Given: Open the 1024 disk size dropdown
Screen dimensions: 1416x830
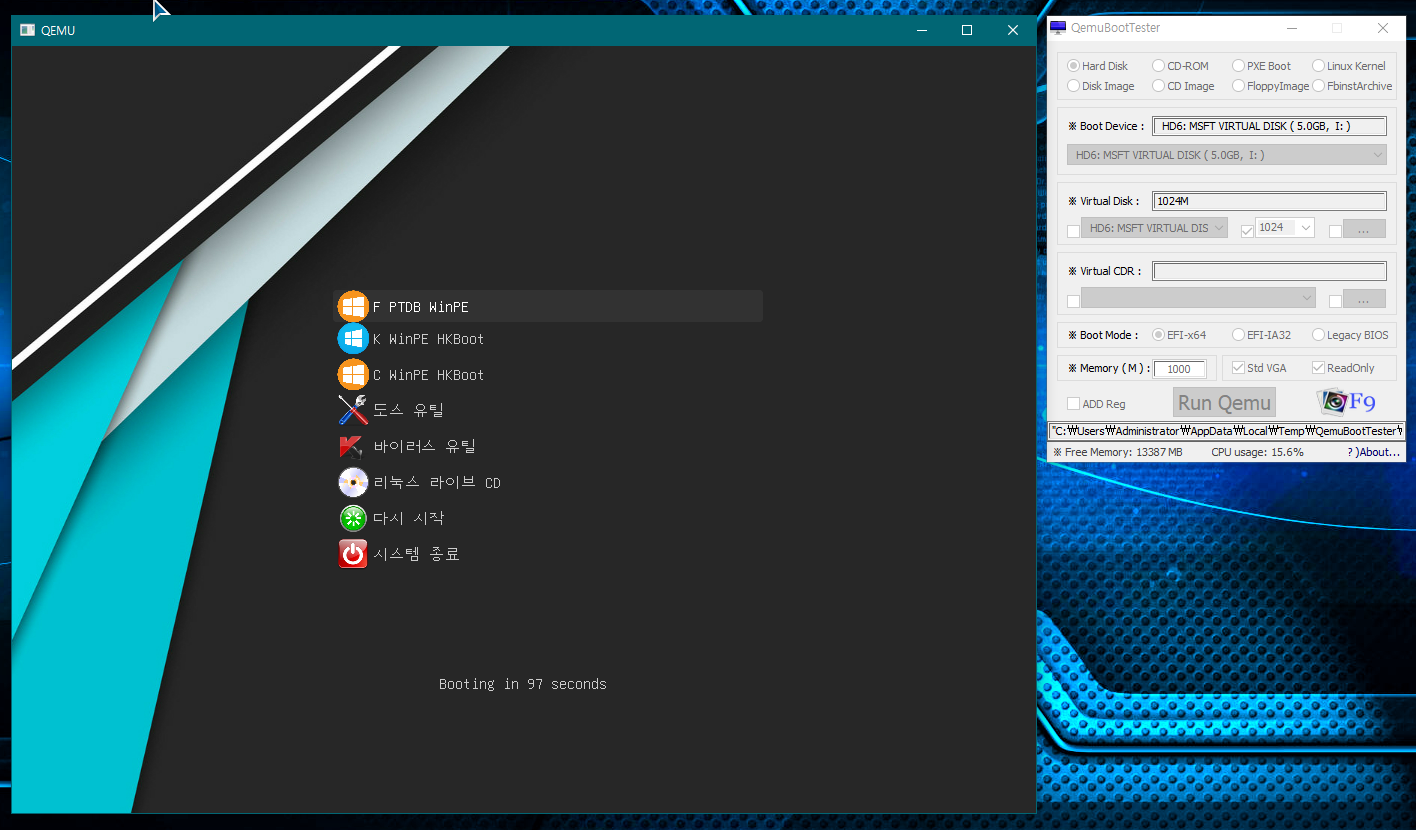Looking at the screenshot, I should 1285,228.
